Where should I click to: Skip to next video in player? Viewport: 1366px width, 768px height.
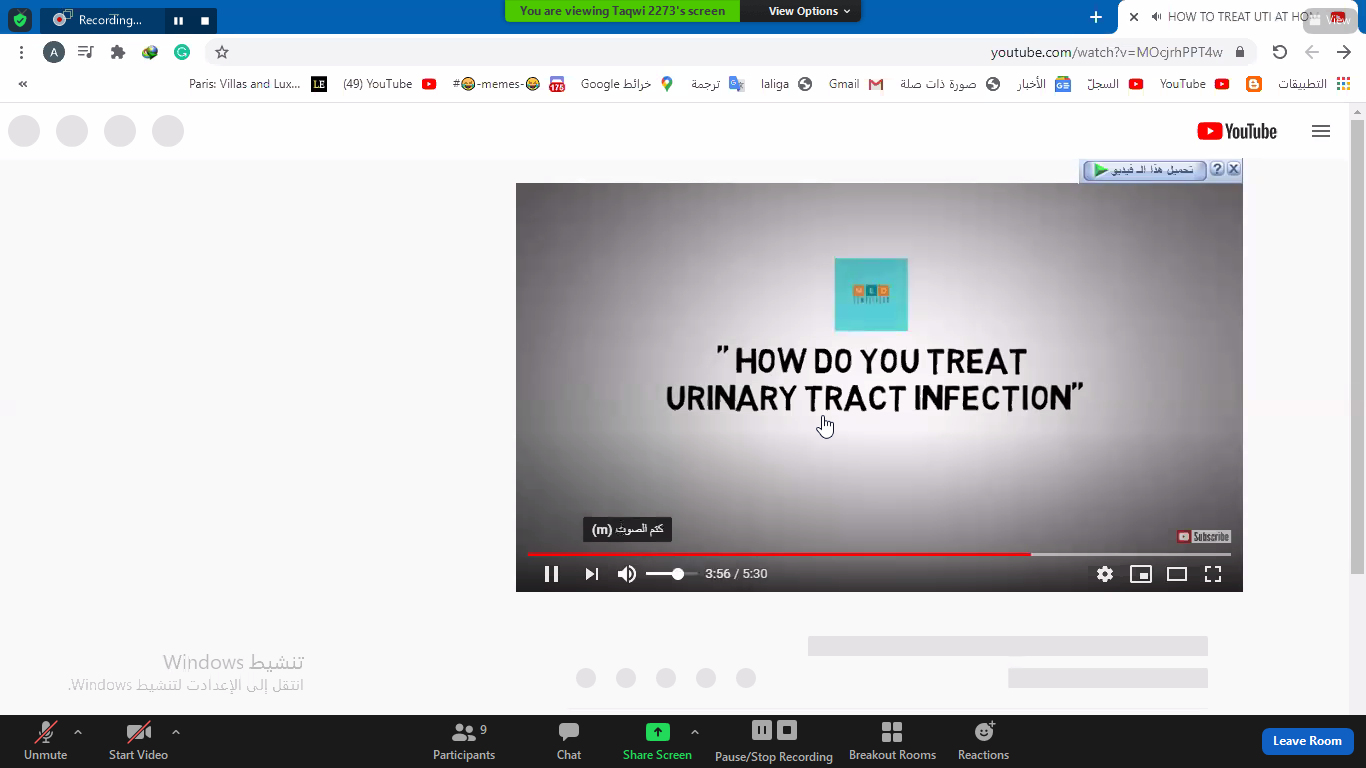click(592, 574)
